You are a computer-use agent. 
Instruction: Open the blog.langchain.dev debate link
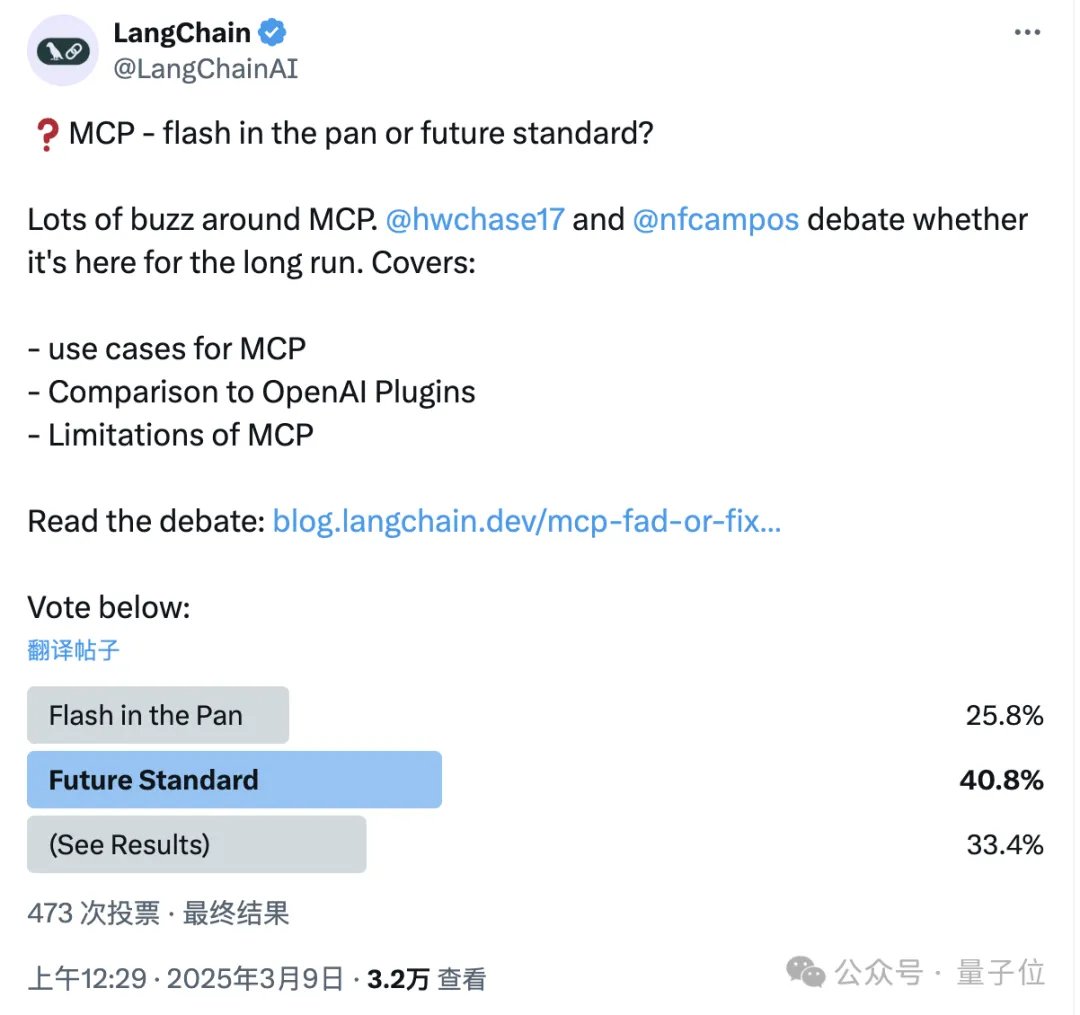[526, 521]
